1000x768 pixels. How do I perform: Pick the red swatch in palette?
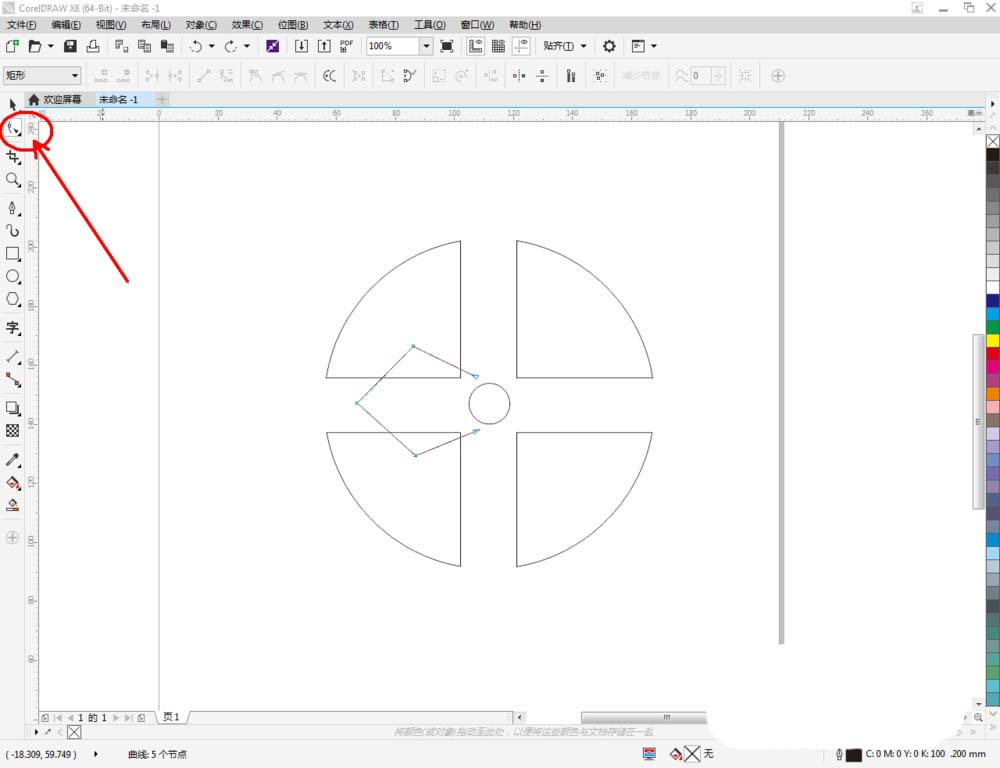993,353
